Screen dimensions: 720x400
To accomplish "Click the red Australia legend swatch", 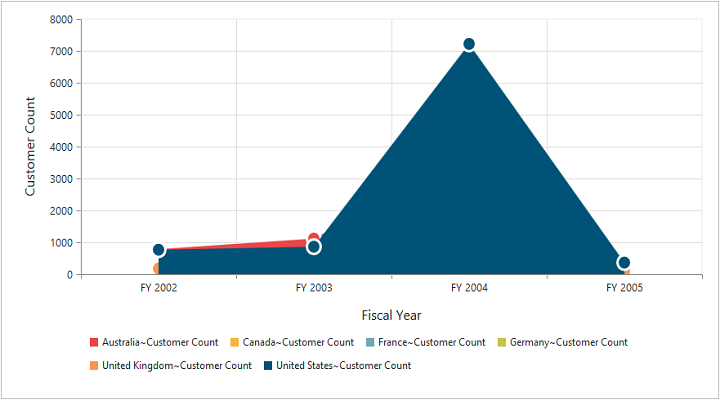I will click(94, 342).
